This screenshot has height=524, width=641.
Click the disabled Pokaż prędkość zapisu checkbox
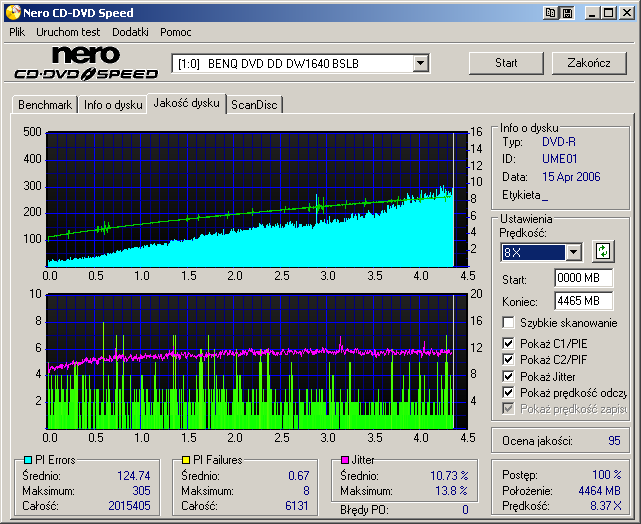pyautogui.click(x=508, y=409)
